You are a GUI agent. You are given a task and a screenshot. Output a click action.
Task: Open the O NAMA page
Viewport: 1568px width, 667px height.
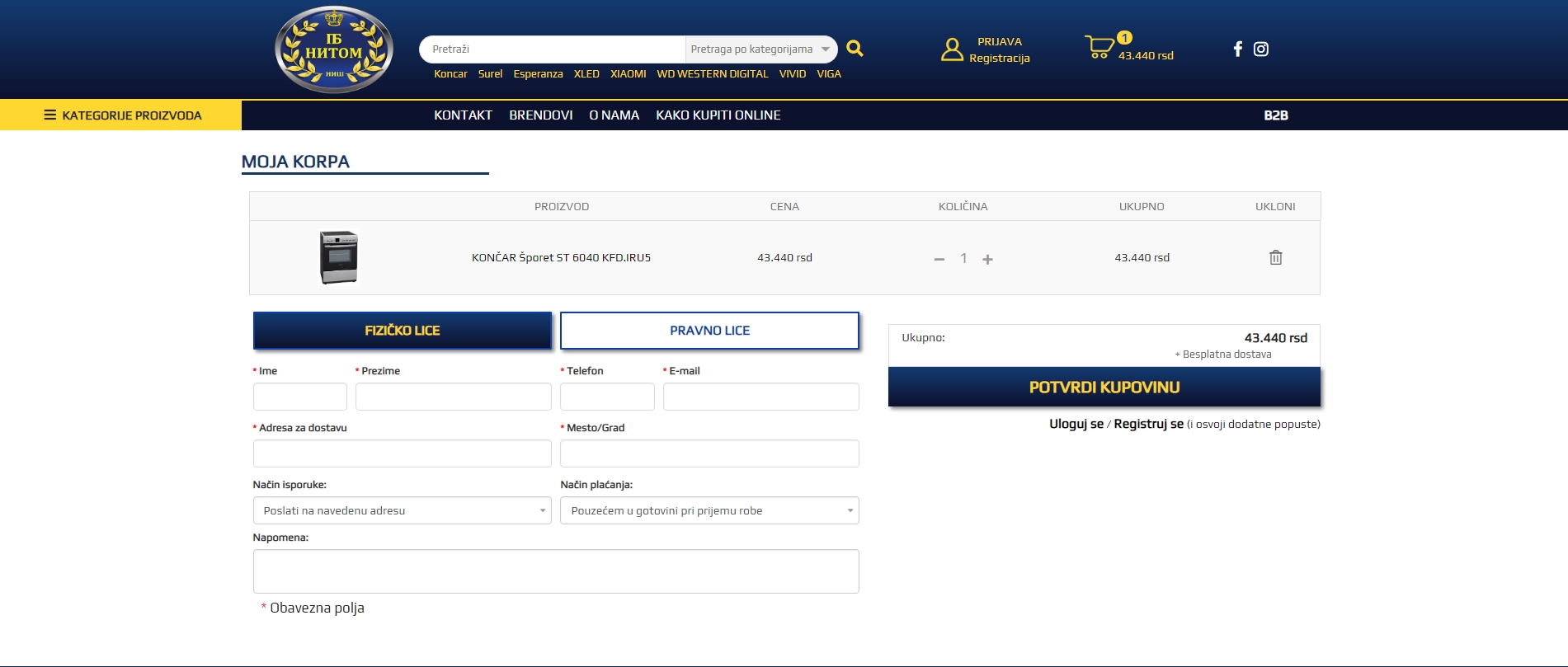click(614, 115)
